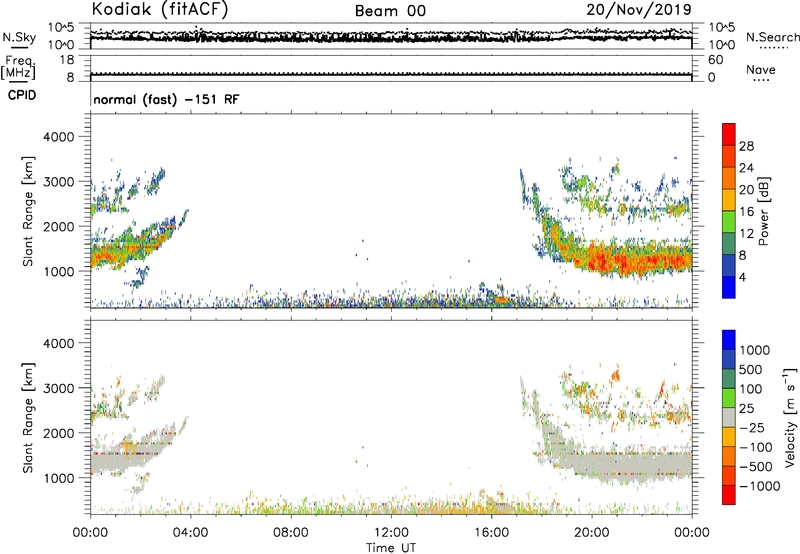This screenshot has height=554, width=800.
Task: Click the '18' tick on frequency axis
Action: coord(67,60)
